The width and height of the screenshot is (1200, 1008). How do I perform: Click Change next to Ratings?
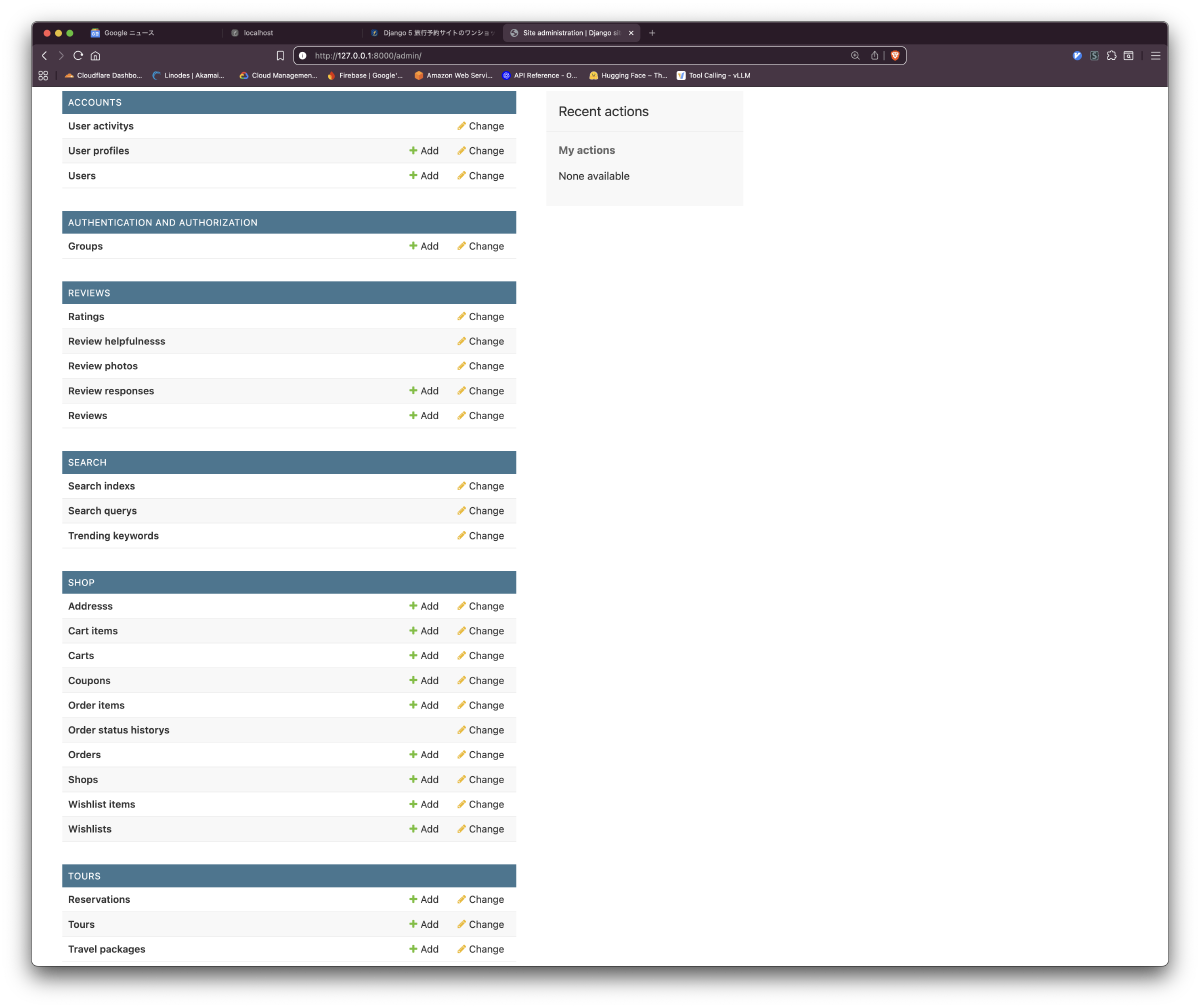(480, 317)
